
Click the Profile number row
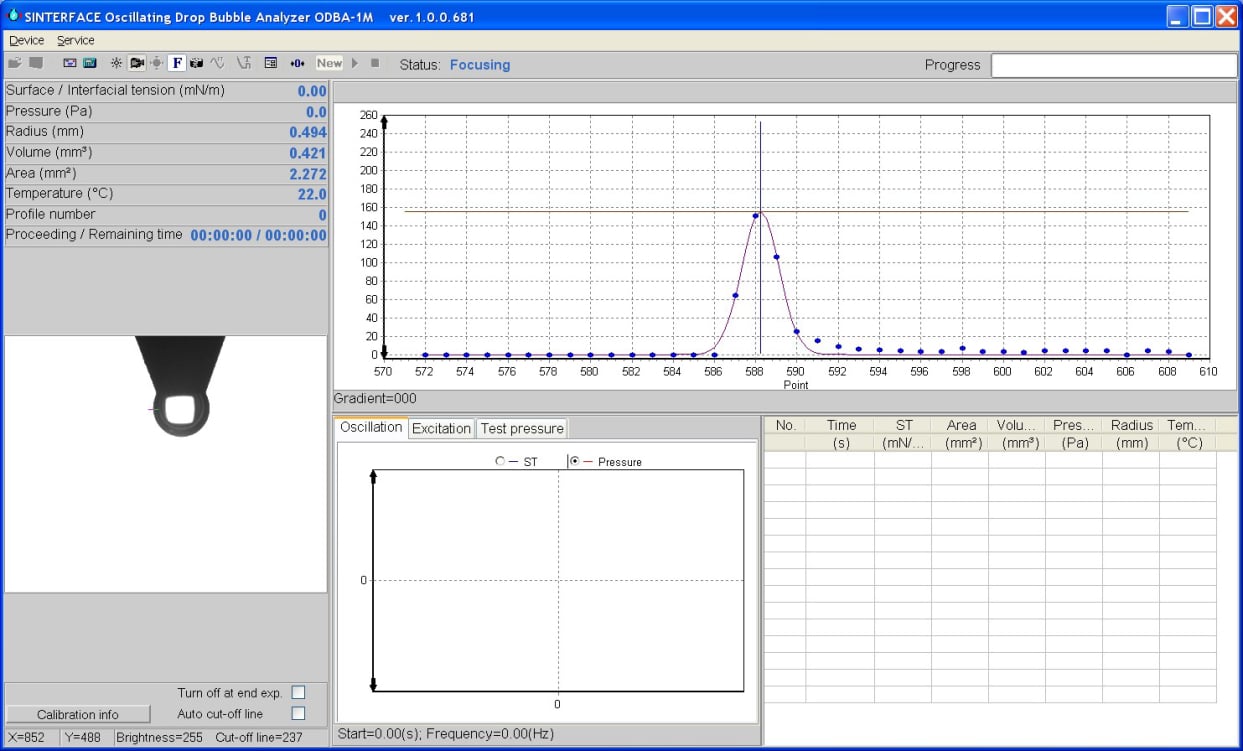coord(166,215)
